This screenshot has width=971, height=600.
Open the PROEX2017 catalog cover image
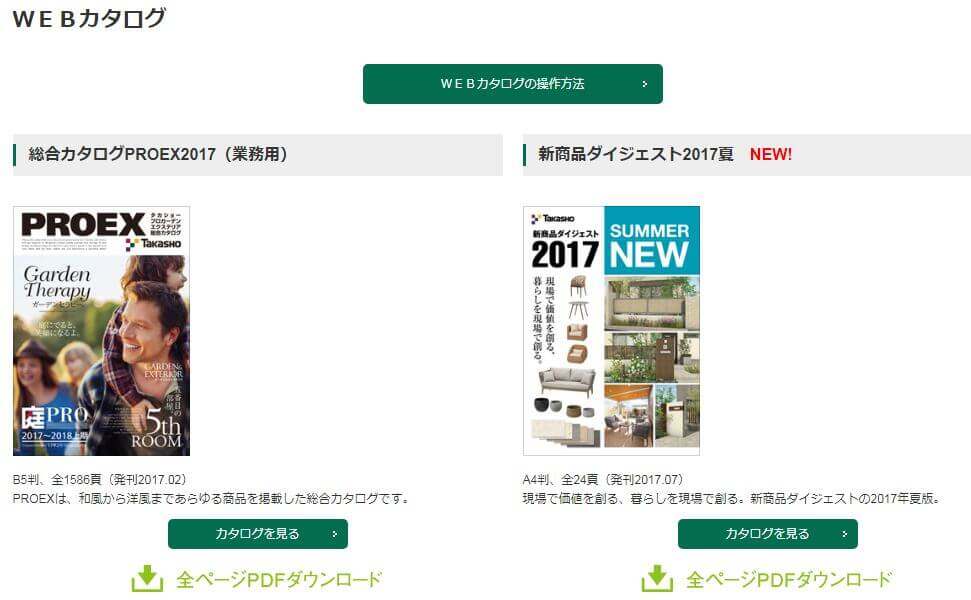coord(102,331)
